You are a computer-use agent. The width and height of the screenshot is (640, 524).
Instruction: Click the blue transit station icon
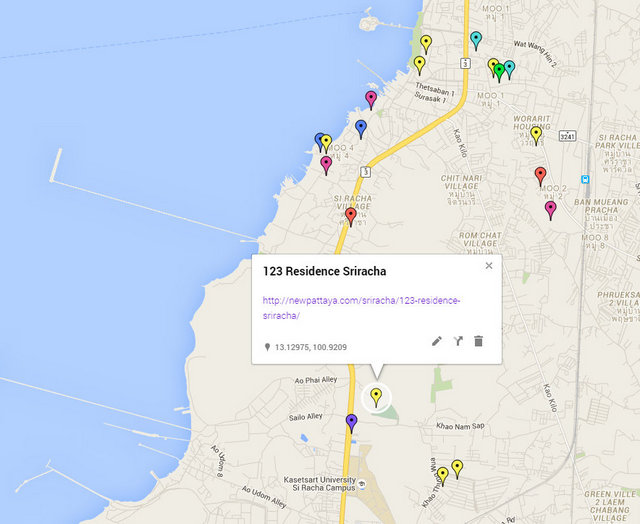[x=585, y=179]
